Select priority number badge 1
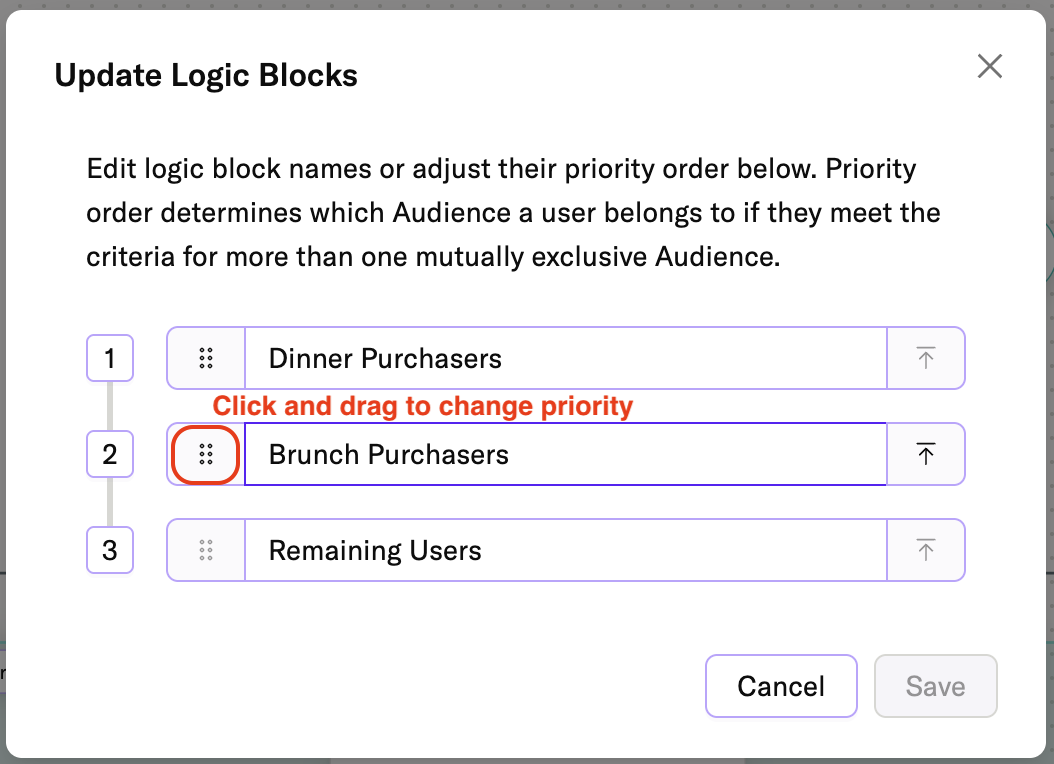Image resolution: width=1054 pixels, height=764 pixels. [110, 358]
